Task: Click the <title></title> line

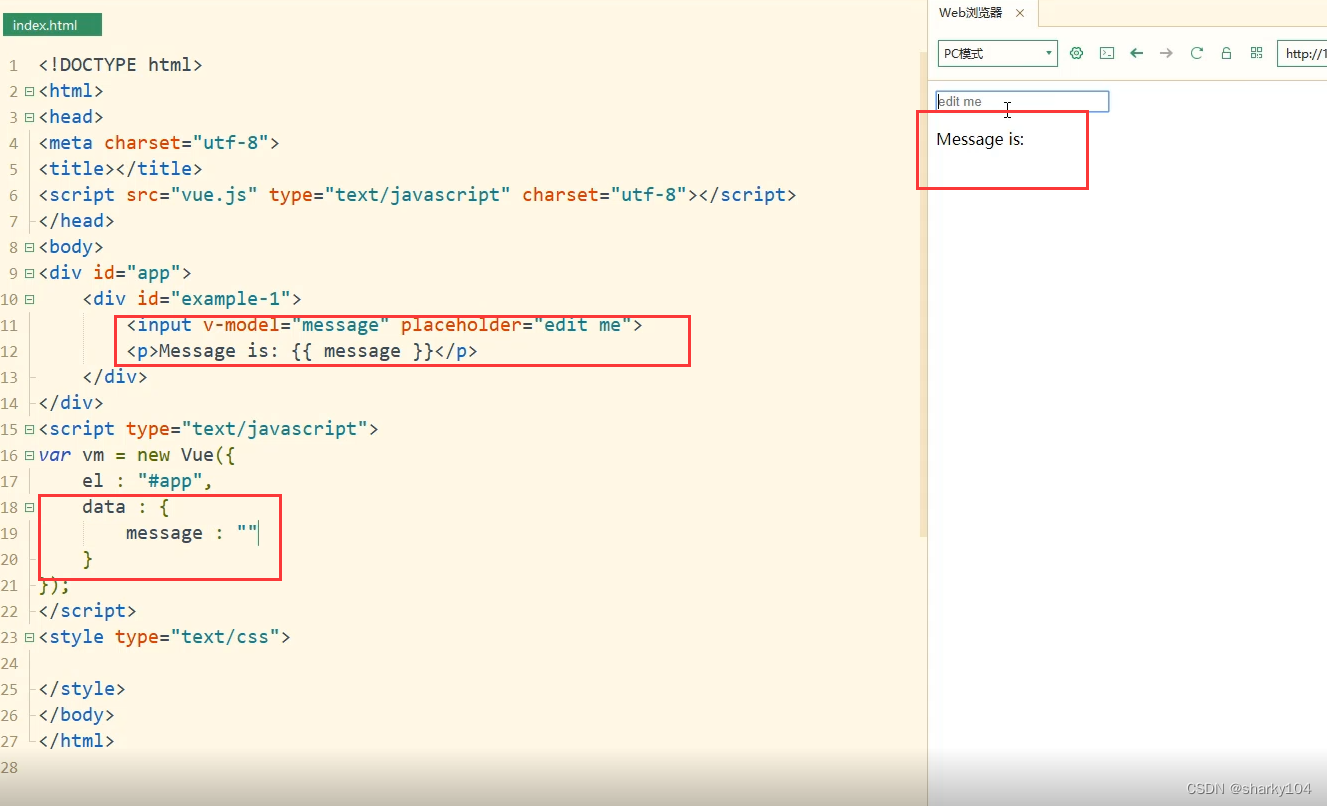Action: (x=121, y=169)
